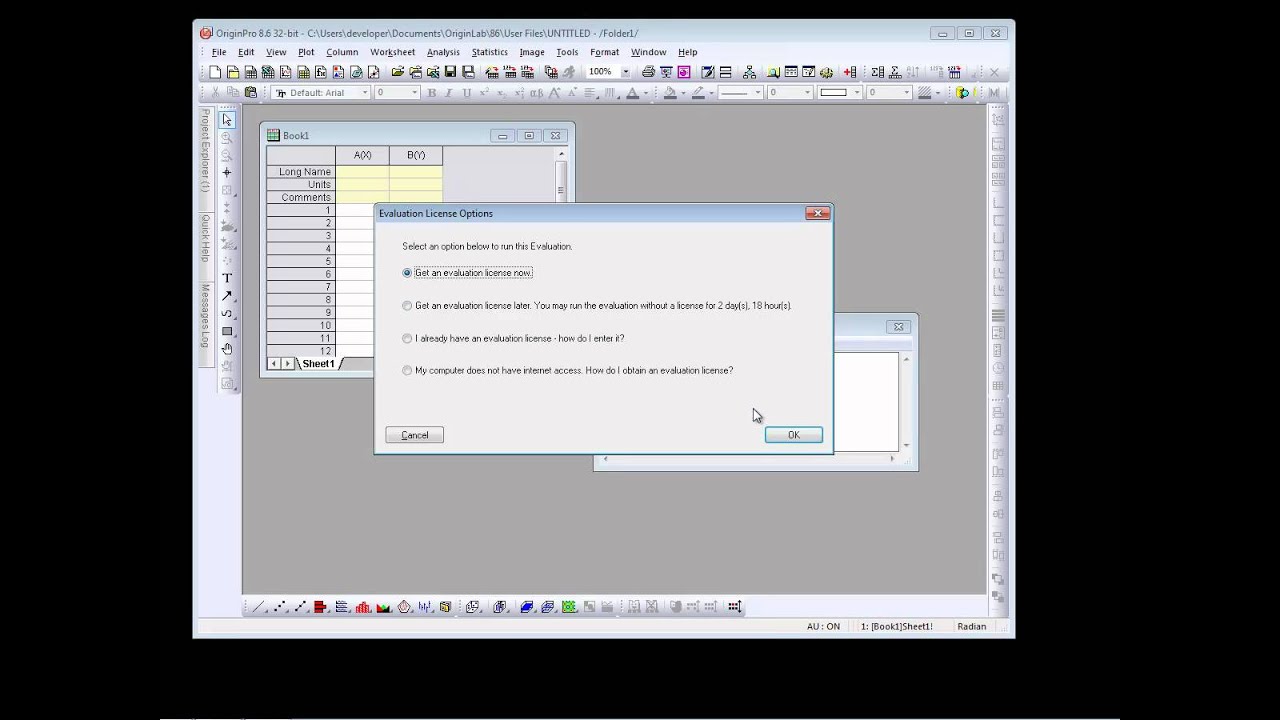Click the font color A swatch

(633, 92)
